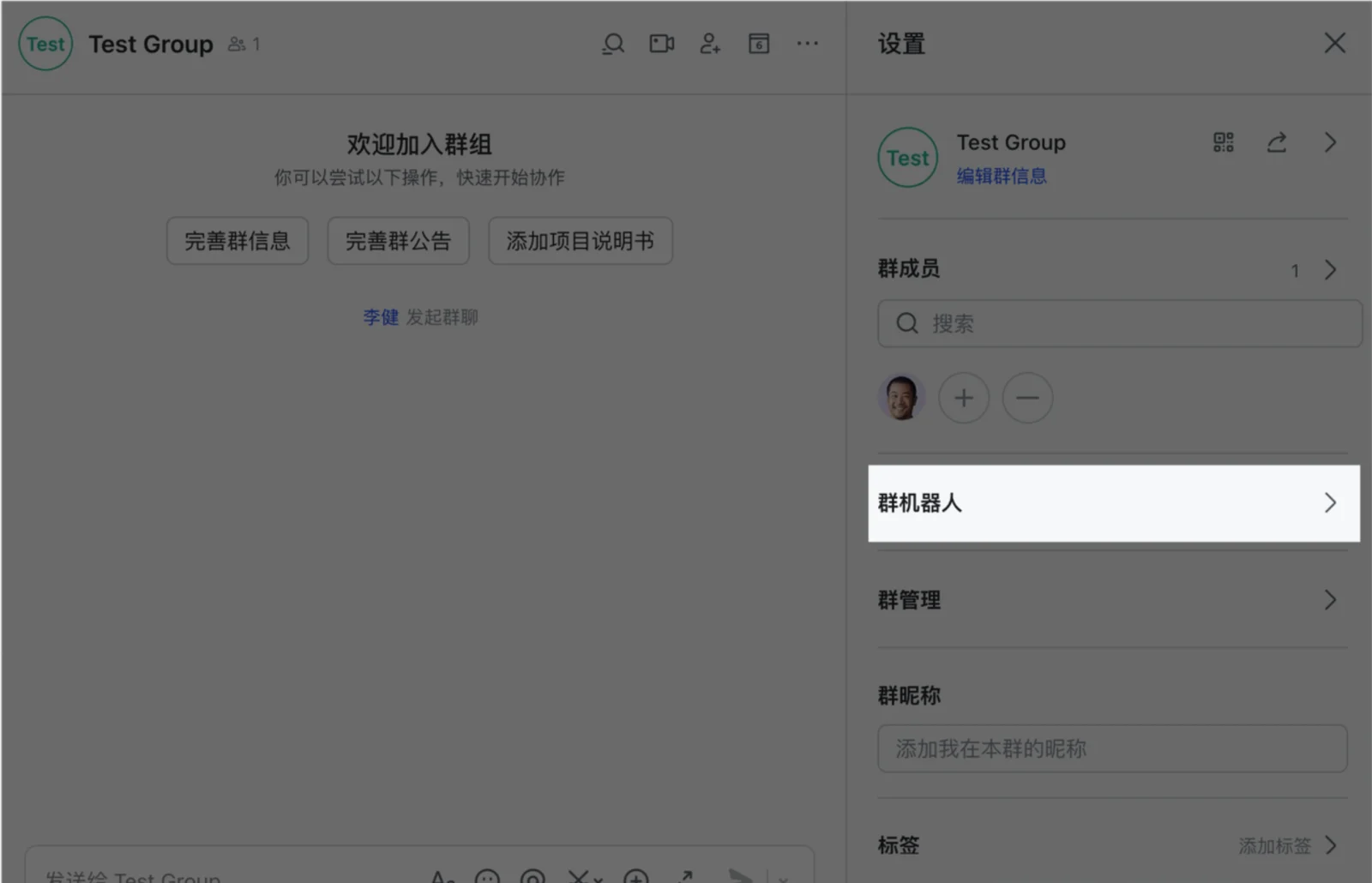Click the Test Group title in header

151,44
